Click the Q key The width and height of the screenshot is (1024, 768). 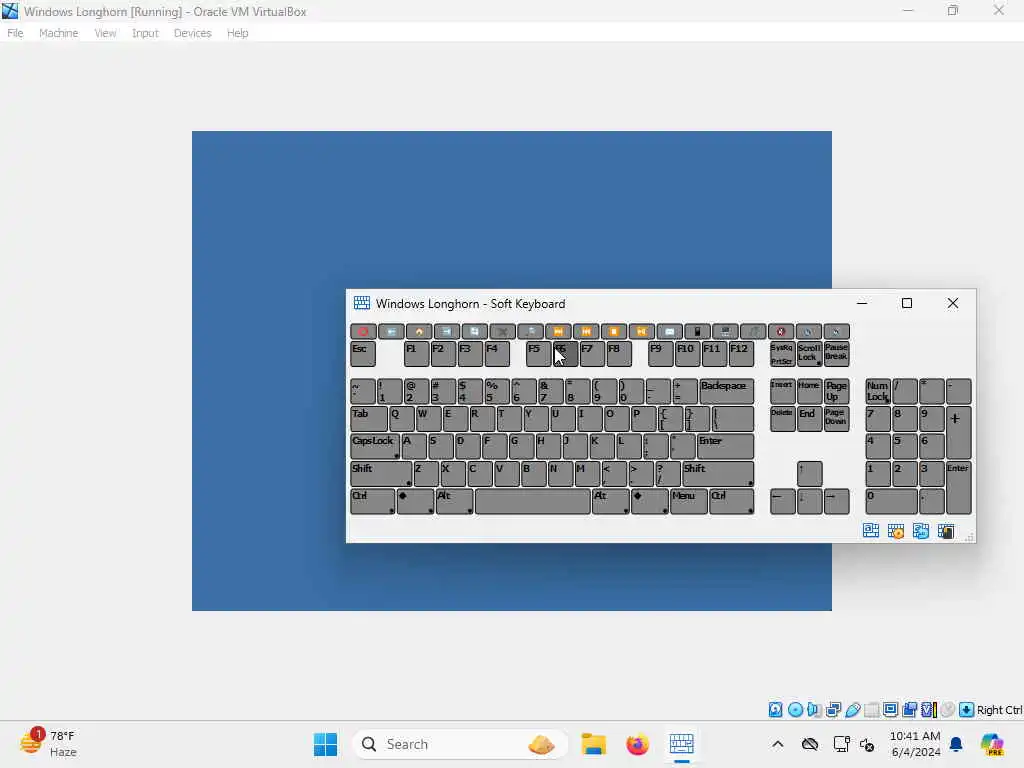[x=402, y=419]
